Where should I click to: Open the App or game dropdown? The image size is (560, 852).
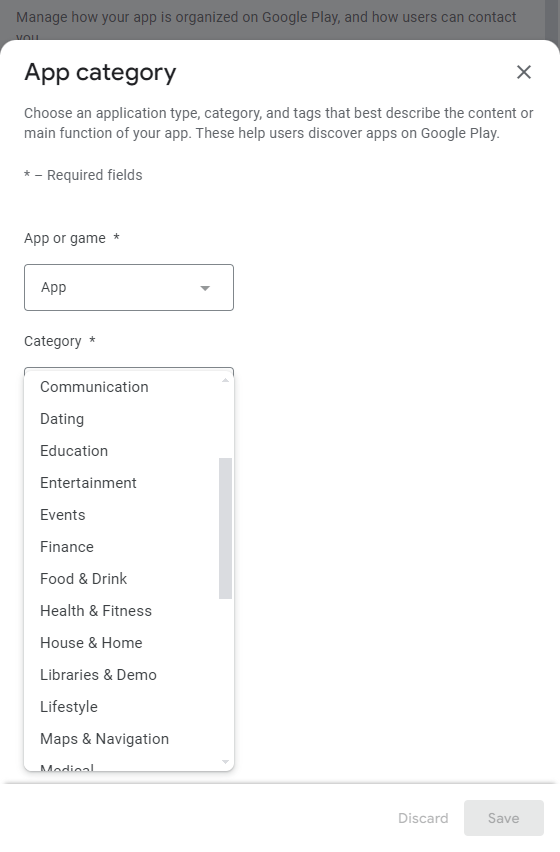point(129,287)
